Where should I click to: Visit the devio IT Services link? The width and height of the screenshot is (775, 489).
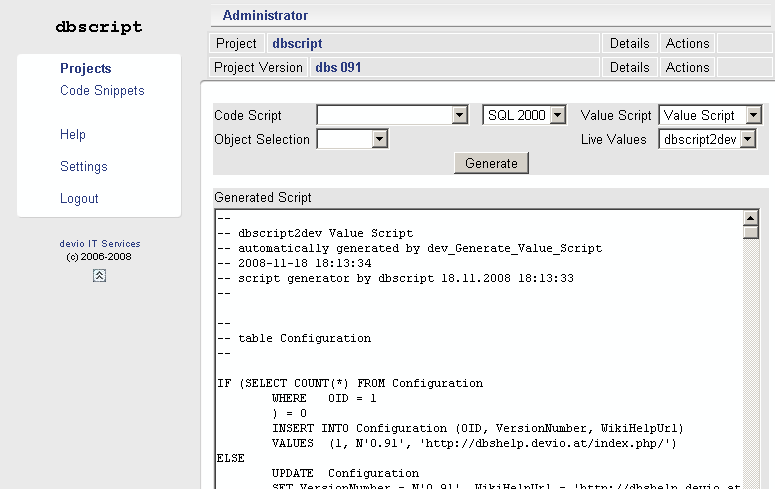[x=100, y=244]
